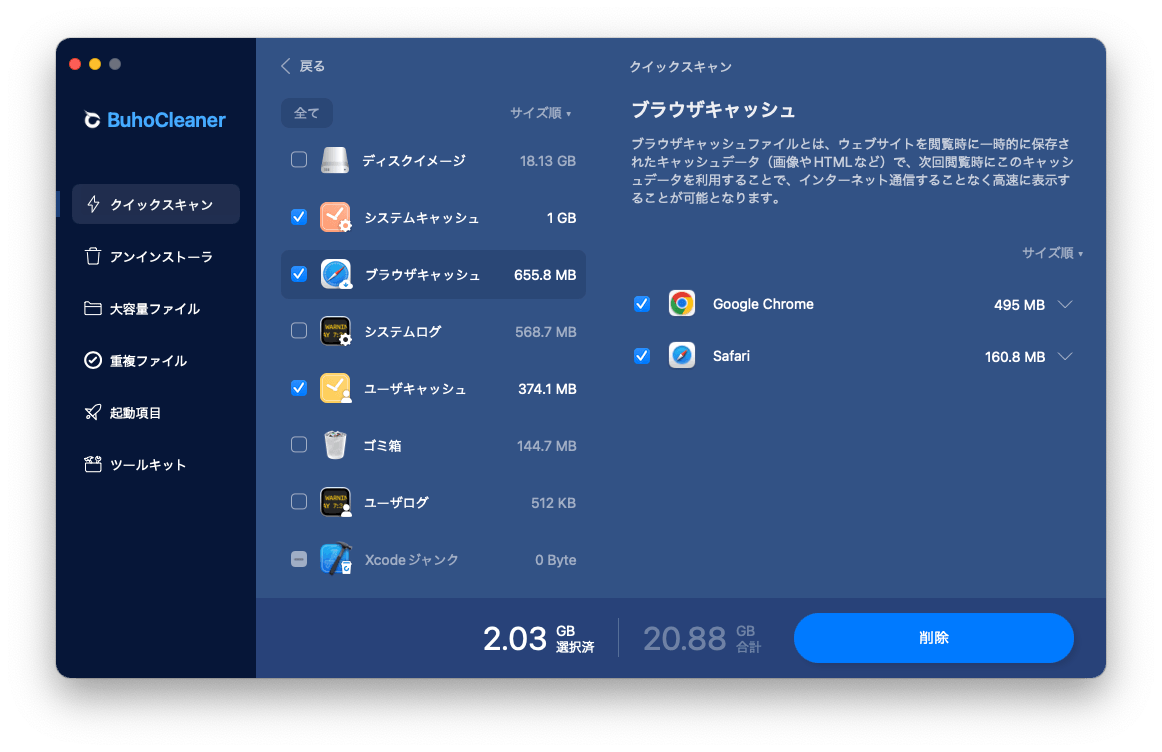This screenshot has height=752, width=1162.
Task: Click the 655.8 MB size value
Action: click(545, 275)
